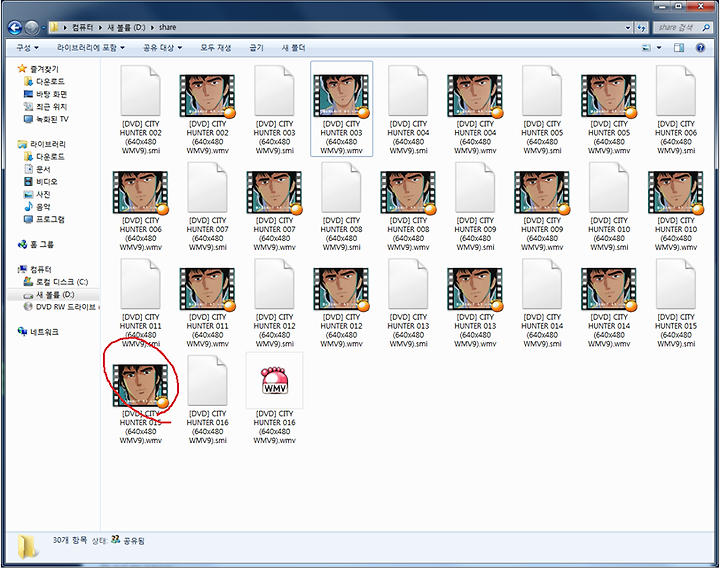
Task: Click 새 볼륨 (D:) in address path
Action: [x=126, y=28]
